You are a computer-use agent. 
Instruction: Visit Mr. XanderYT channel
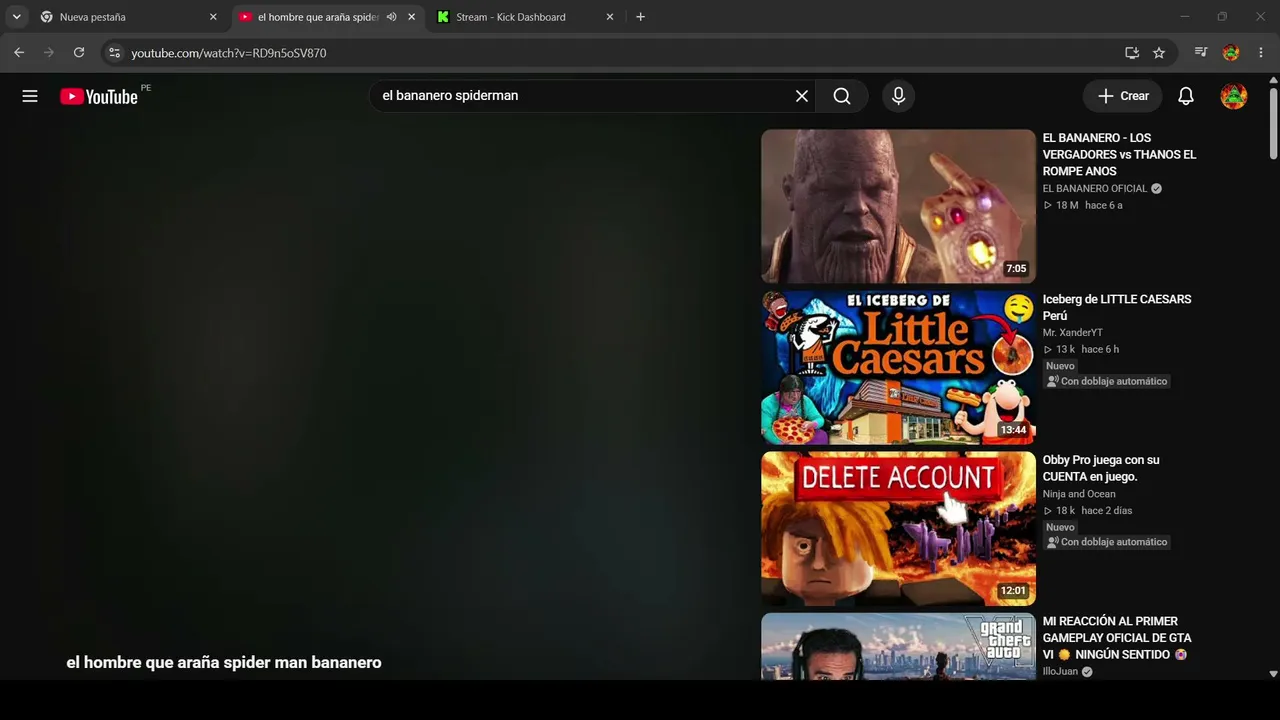(1073, 333)
